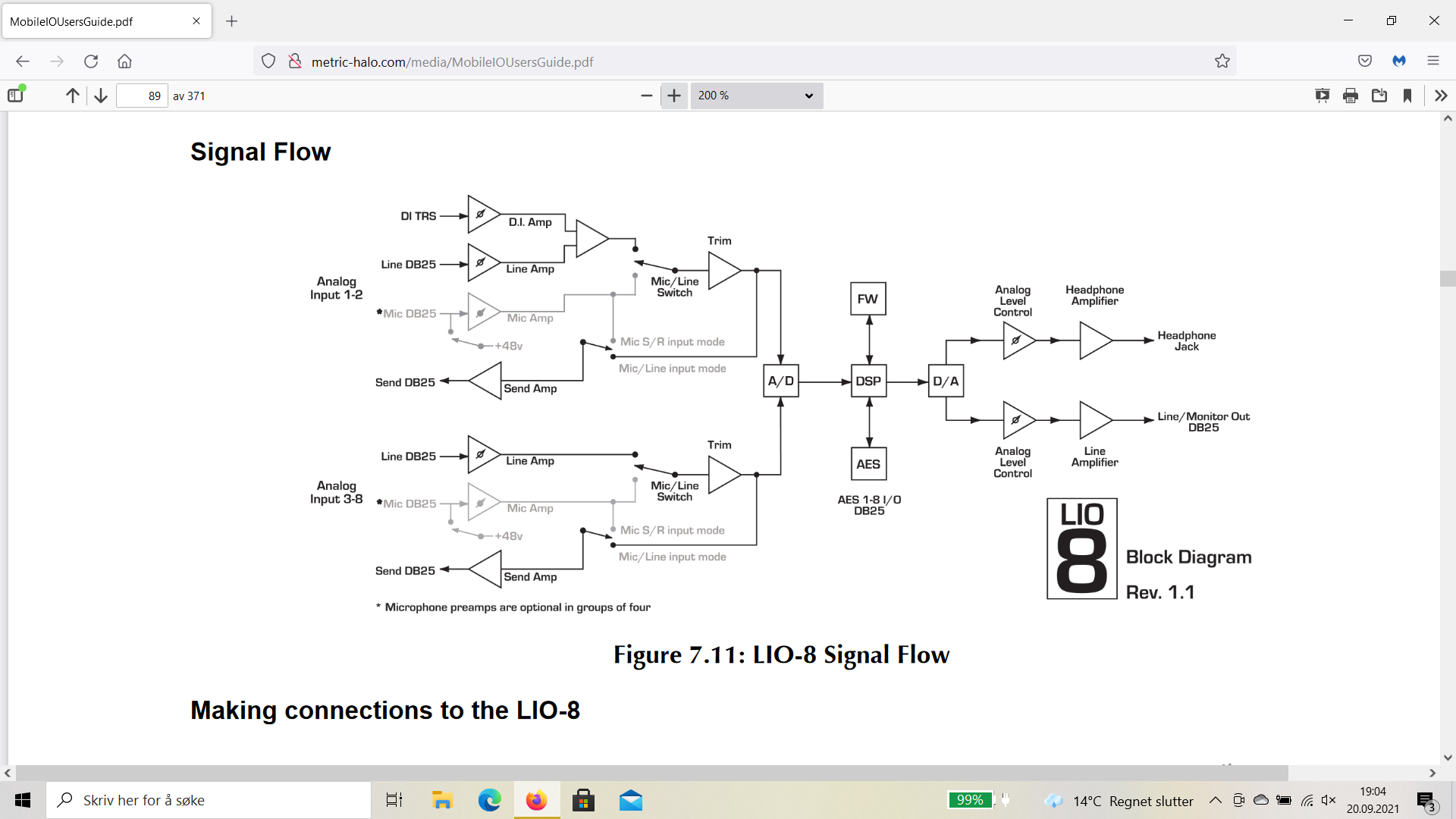Zoom in on the PDF
Screen dimensions: 1456x819
tap(673, 96)
